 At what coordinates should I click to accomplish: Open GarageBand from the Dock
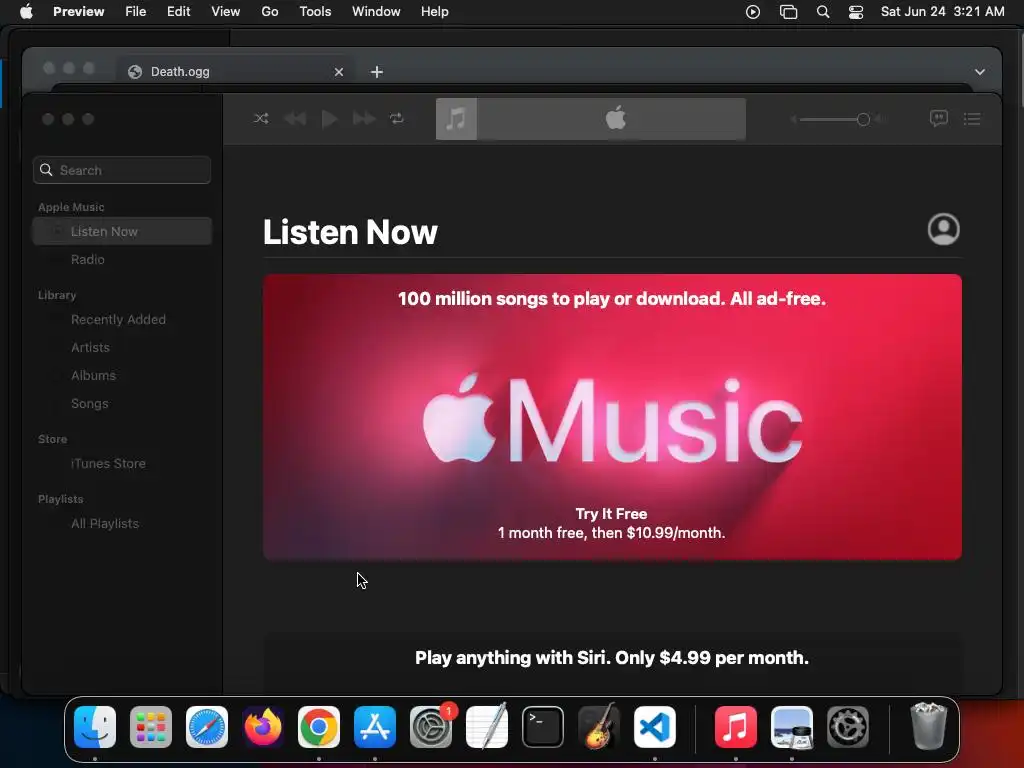tap(599, 727)
